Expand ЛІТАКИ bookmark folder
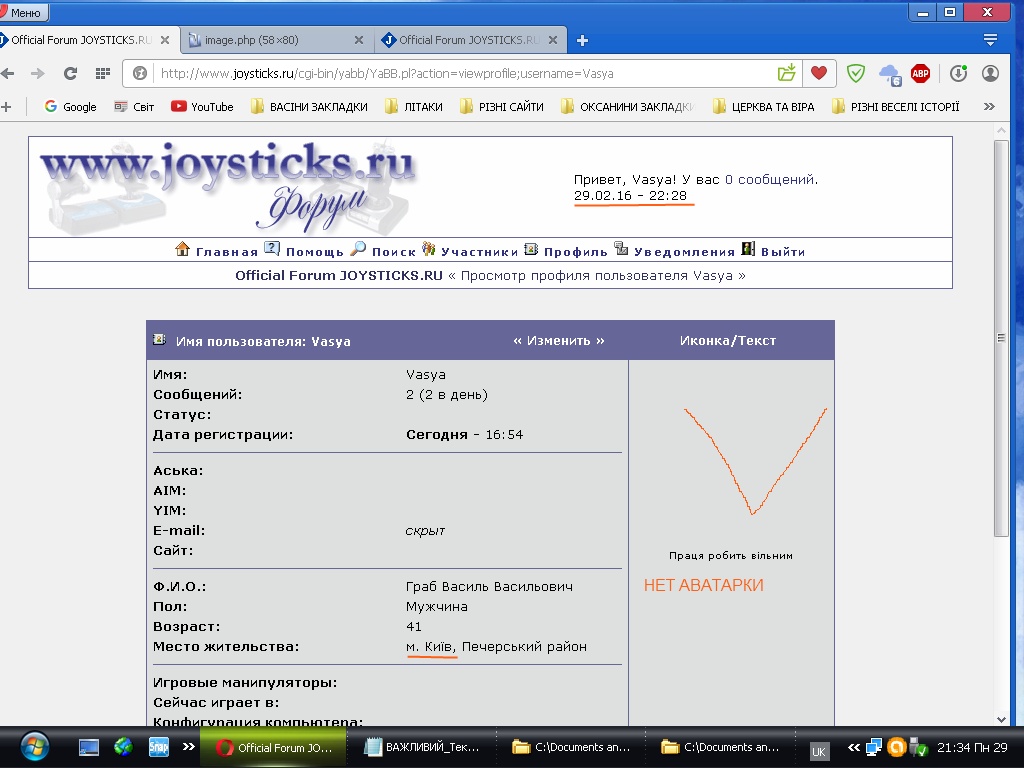 pos(414,106)
